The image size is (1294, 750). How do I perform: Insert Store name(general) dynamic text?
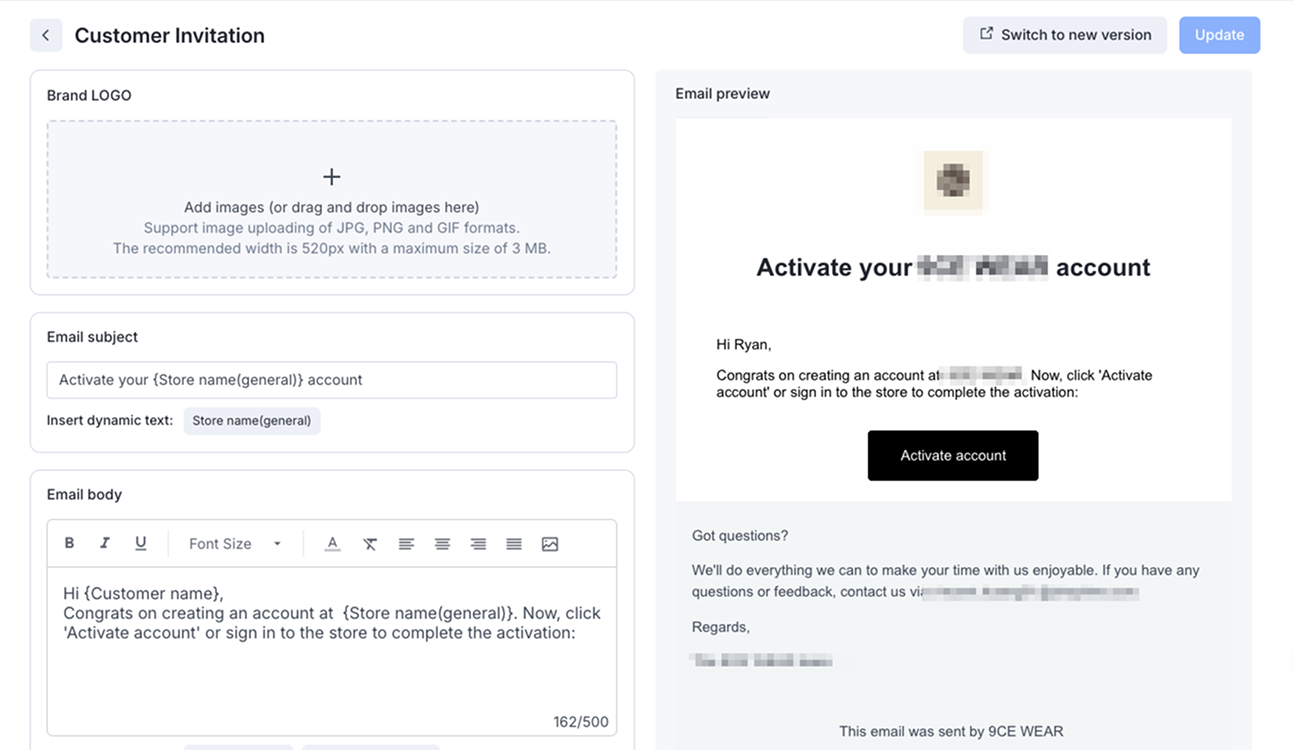(252, 421)
